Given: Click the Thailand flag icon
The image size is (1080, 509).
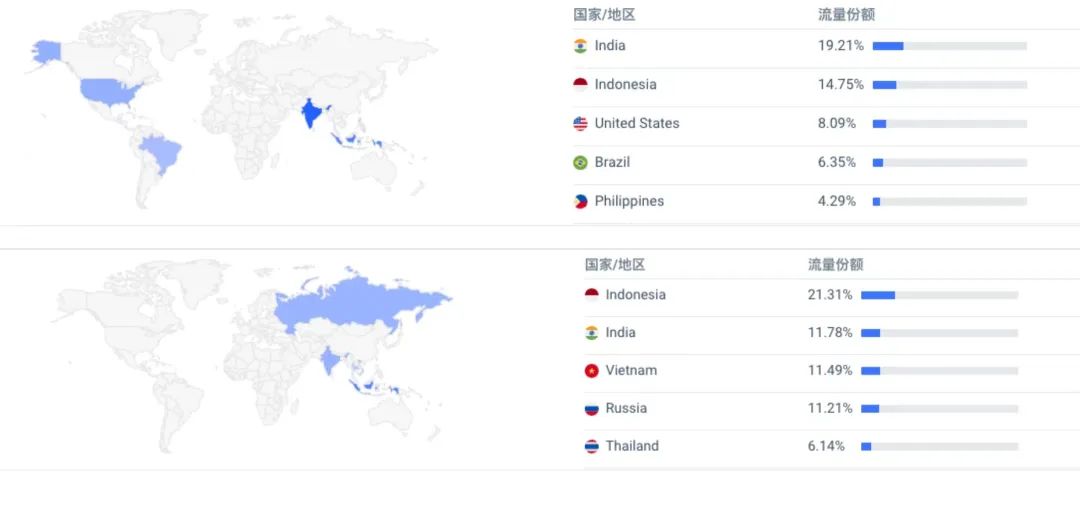Looking at the screenshot, I should (x=591, y=446).
